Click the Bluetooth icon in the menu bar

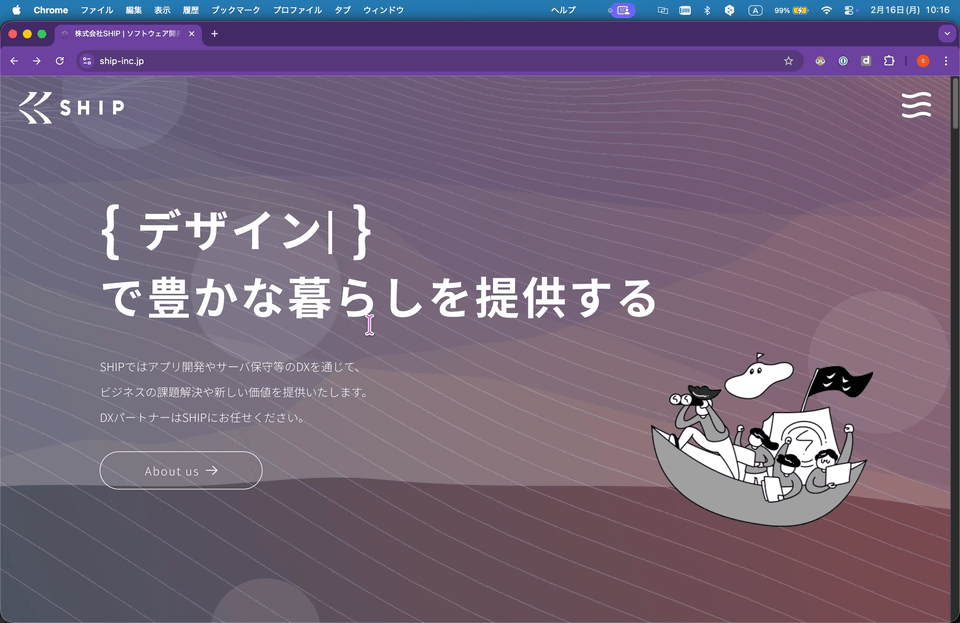click(x=705, y=10)
